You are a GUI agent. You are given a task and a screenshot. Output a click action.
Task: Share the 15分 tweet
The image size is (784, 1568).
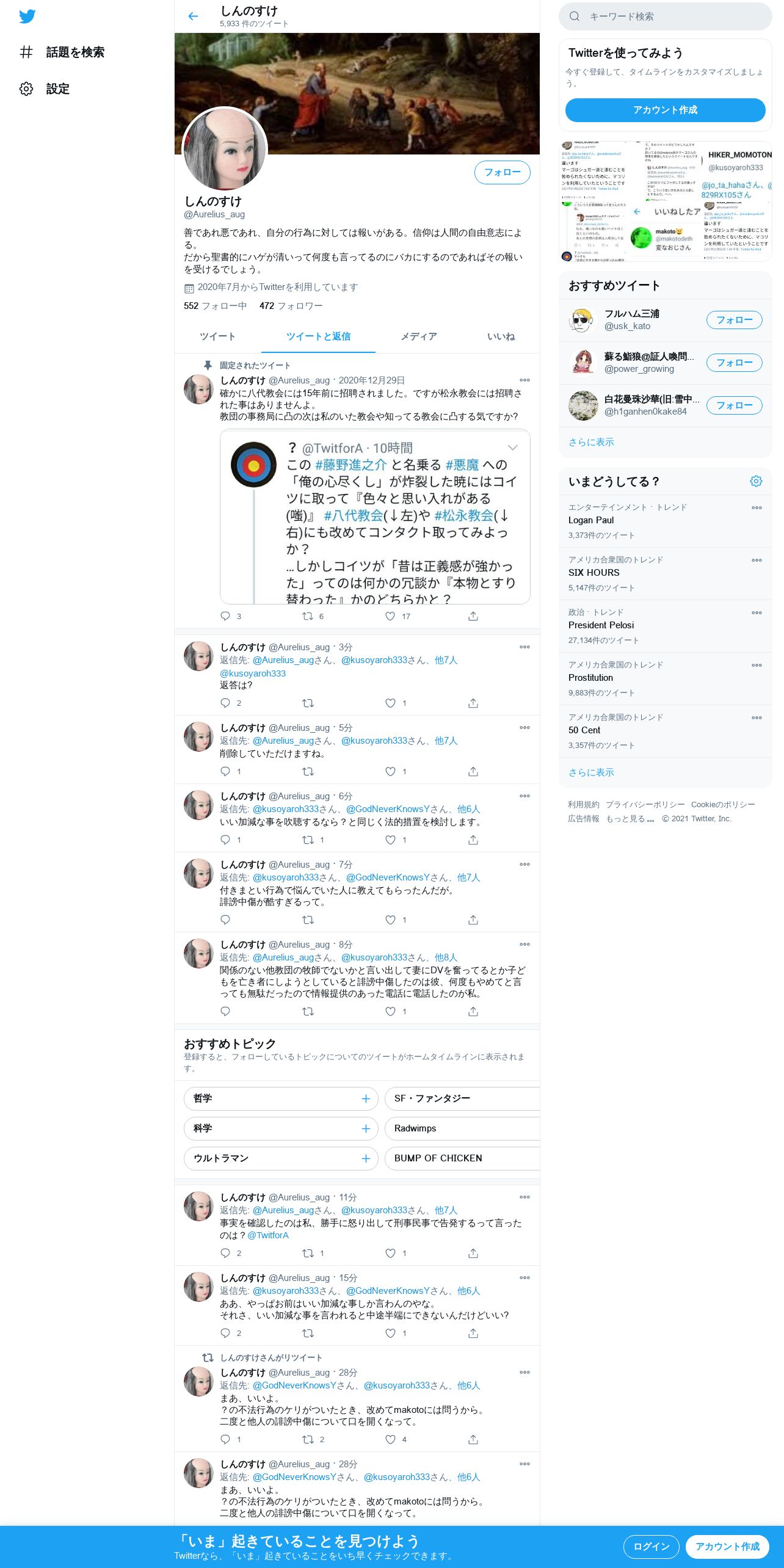point(473,1334)
